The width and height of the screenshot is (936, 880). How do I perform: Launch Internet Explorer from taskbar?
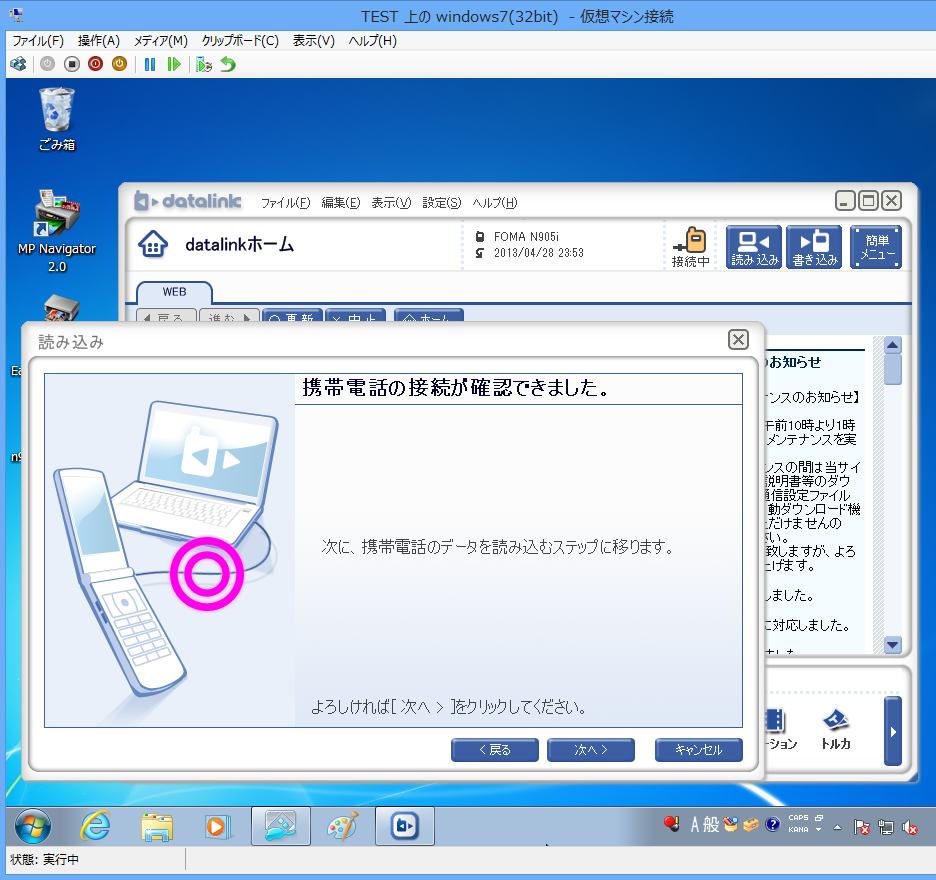coord(96,826)
